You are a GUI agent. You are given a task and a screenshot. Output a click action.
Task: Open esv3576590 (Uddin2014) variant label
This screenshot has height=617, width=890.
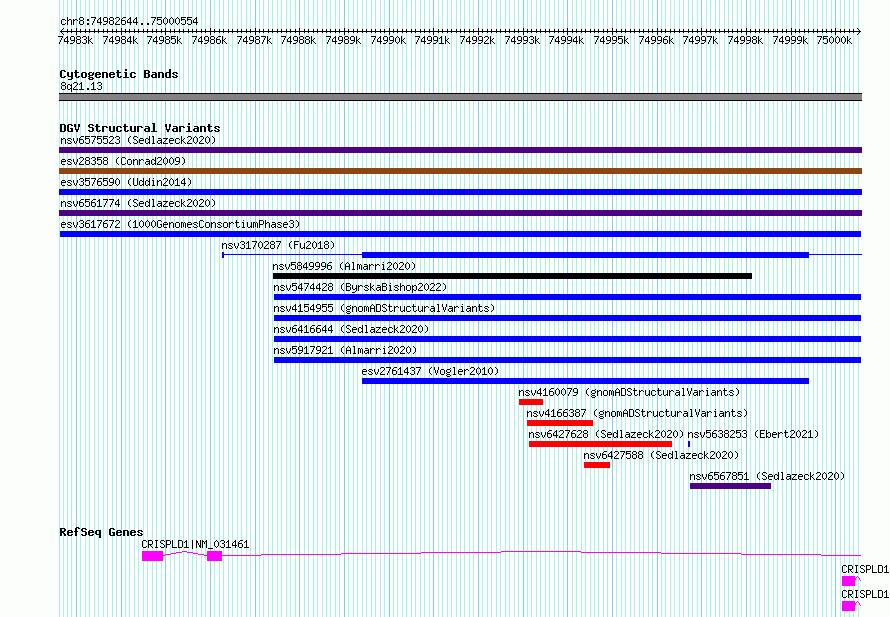[126, 182]
